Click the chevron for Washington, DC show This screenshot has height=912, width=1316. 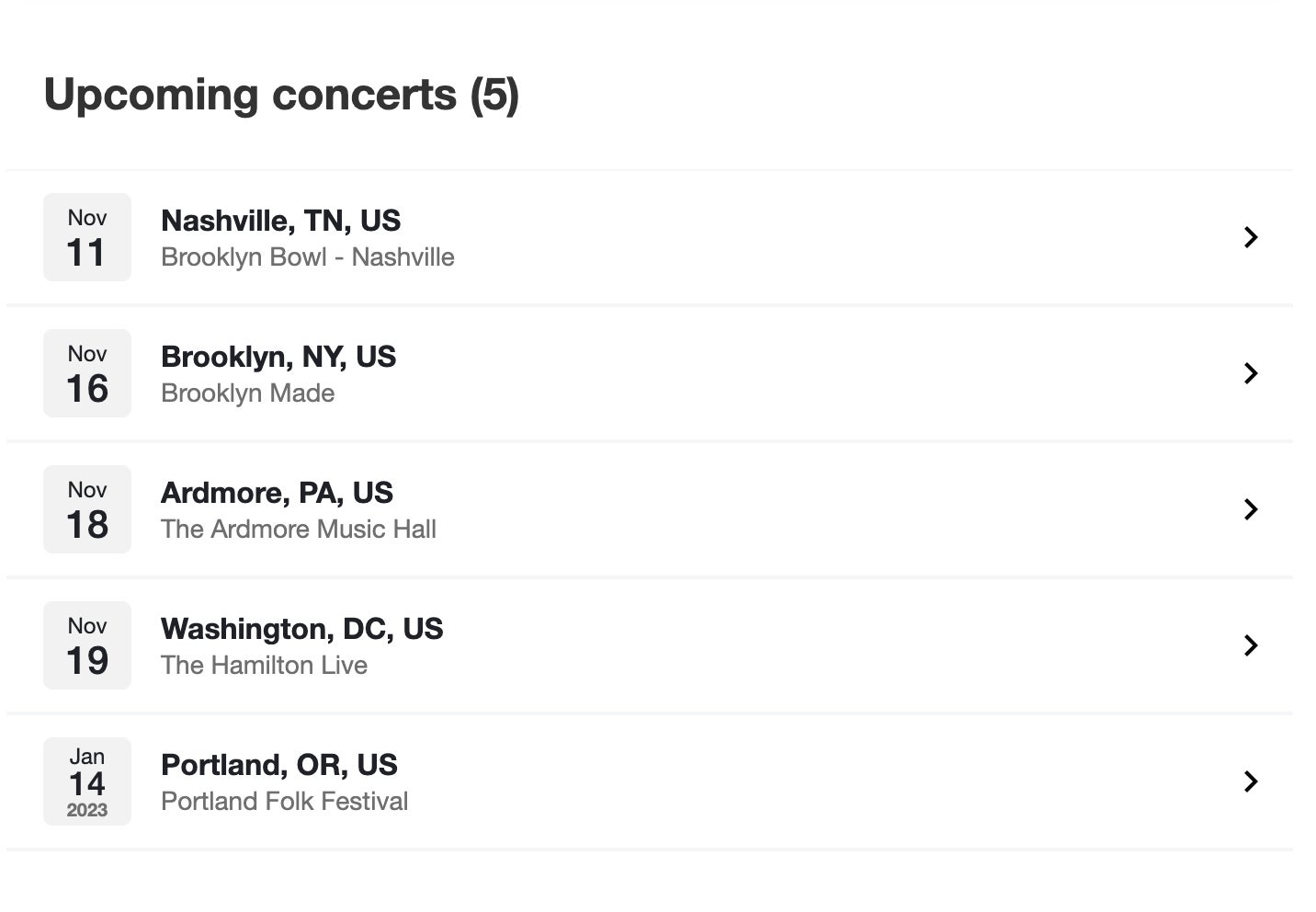coord(1250,645)
